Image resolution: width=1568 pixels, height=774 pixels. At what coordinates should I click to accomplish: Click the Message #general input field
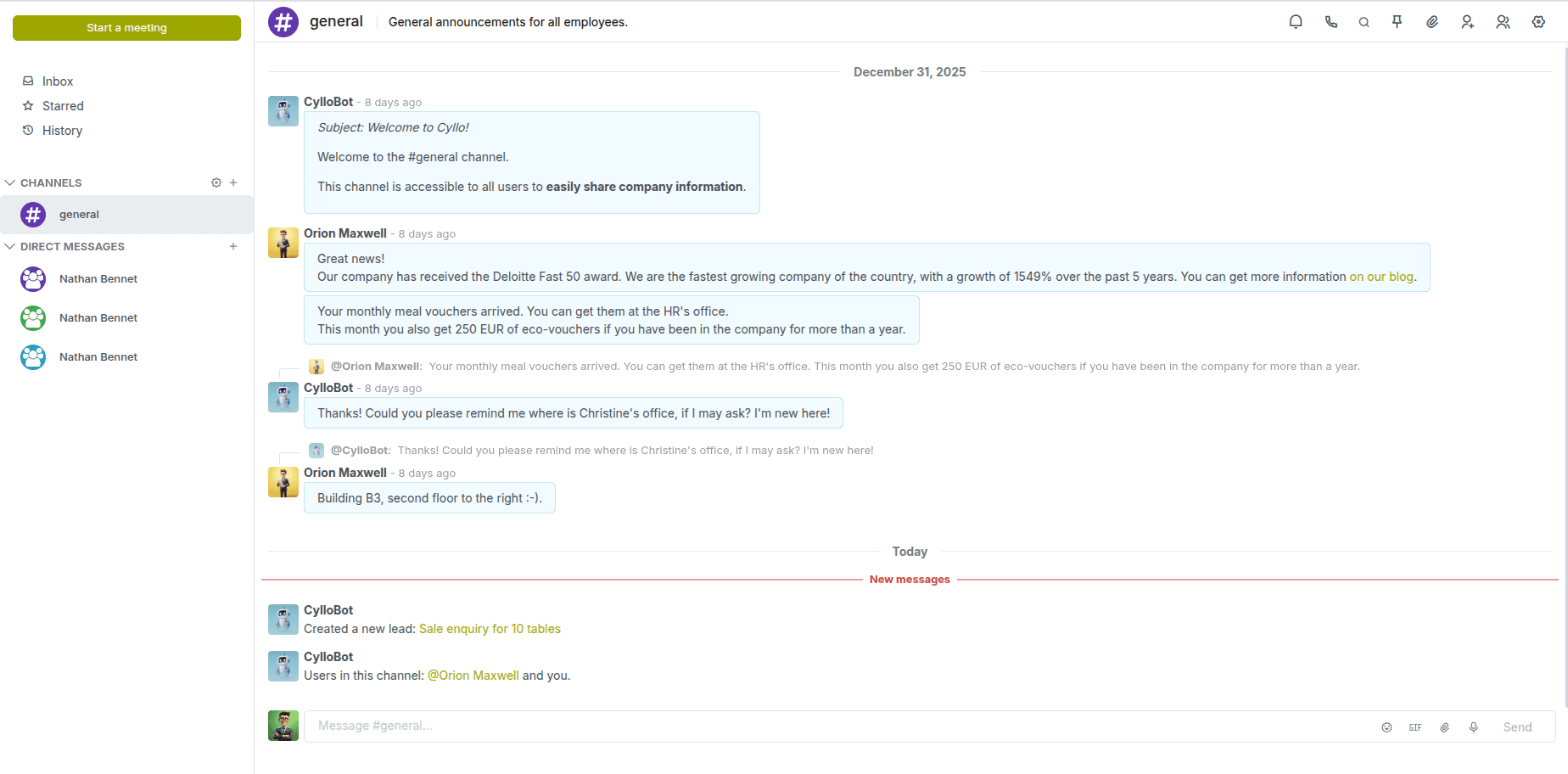point(832,726)
